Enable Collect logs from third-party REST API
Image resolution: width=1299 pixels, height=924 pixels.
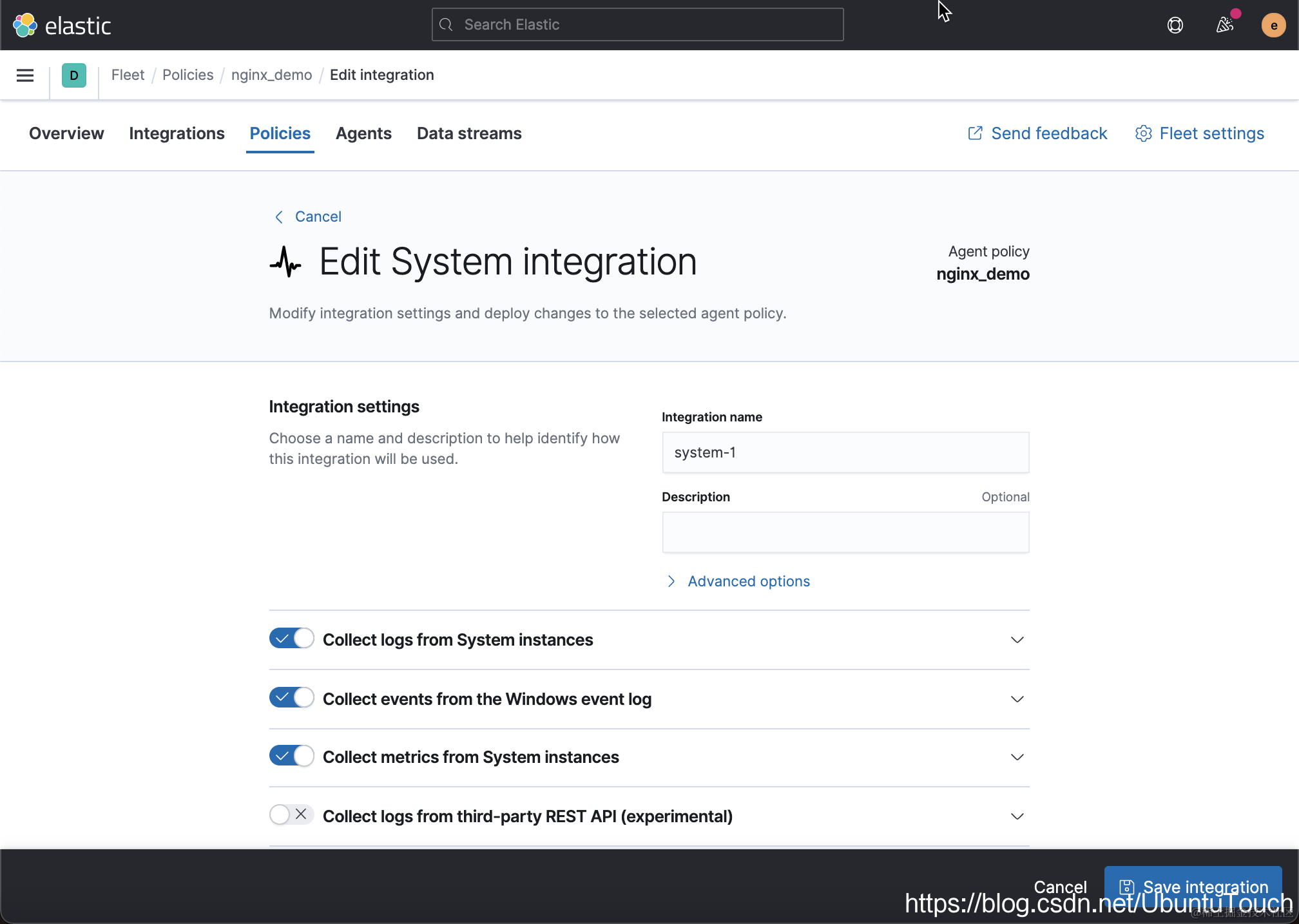291,814
